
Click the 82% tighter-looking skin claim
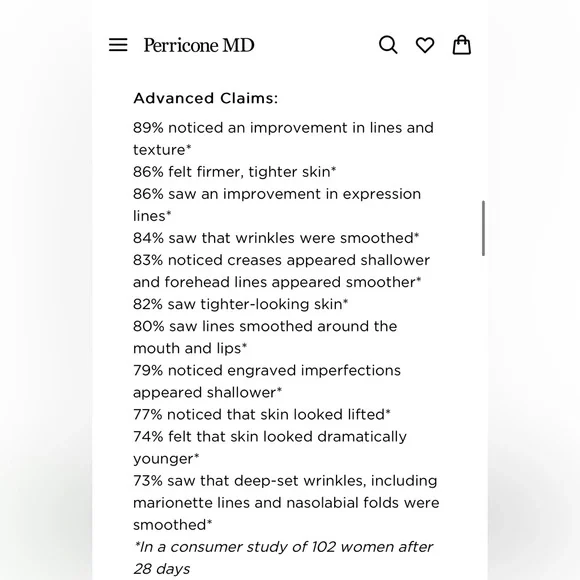[240, 304]
